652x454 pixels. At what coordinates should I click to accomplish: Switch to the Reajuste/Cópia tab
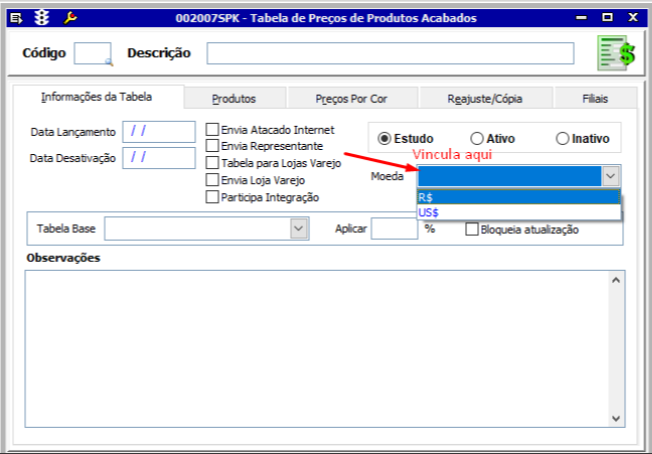coord(485,99)
